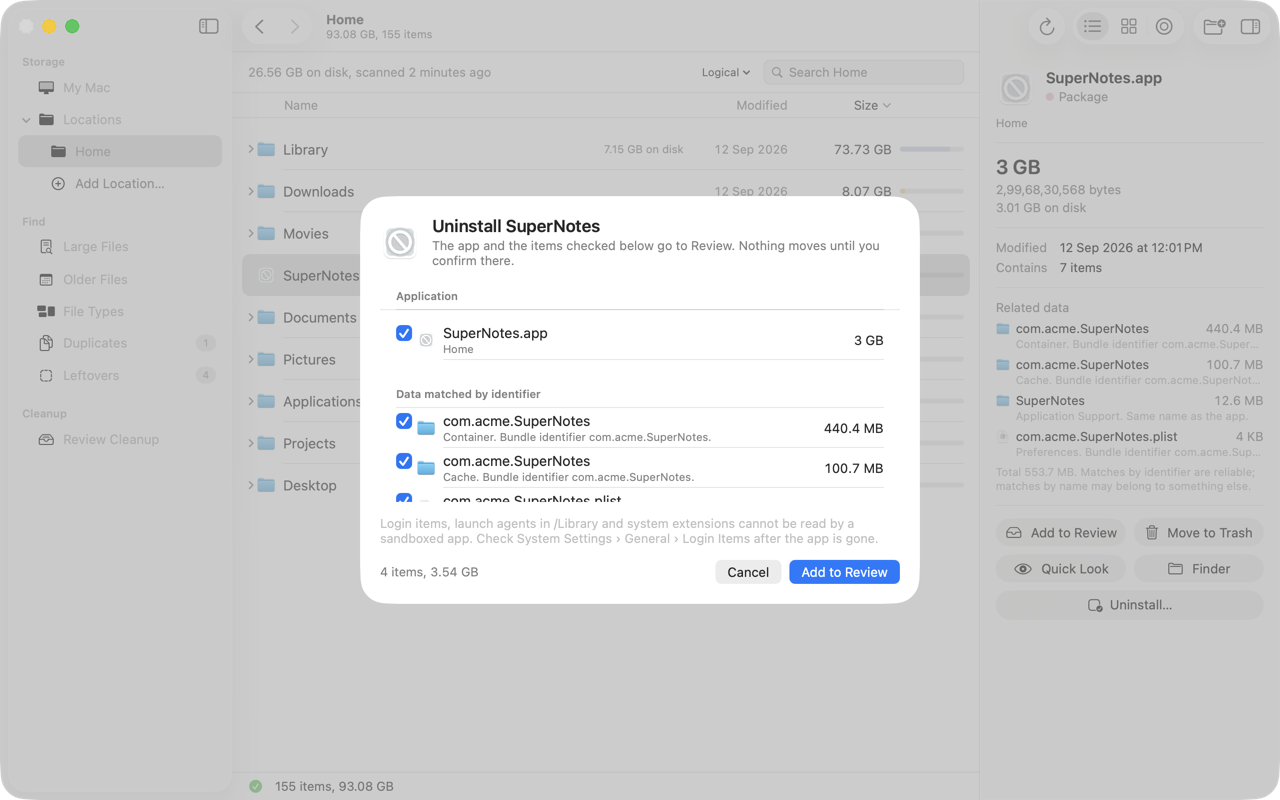Click the Quick Look button
1280x800 pixels.
pos(1061,569)
